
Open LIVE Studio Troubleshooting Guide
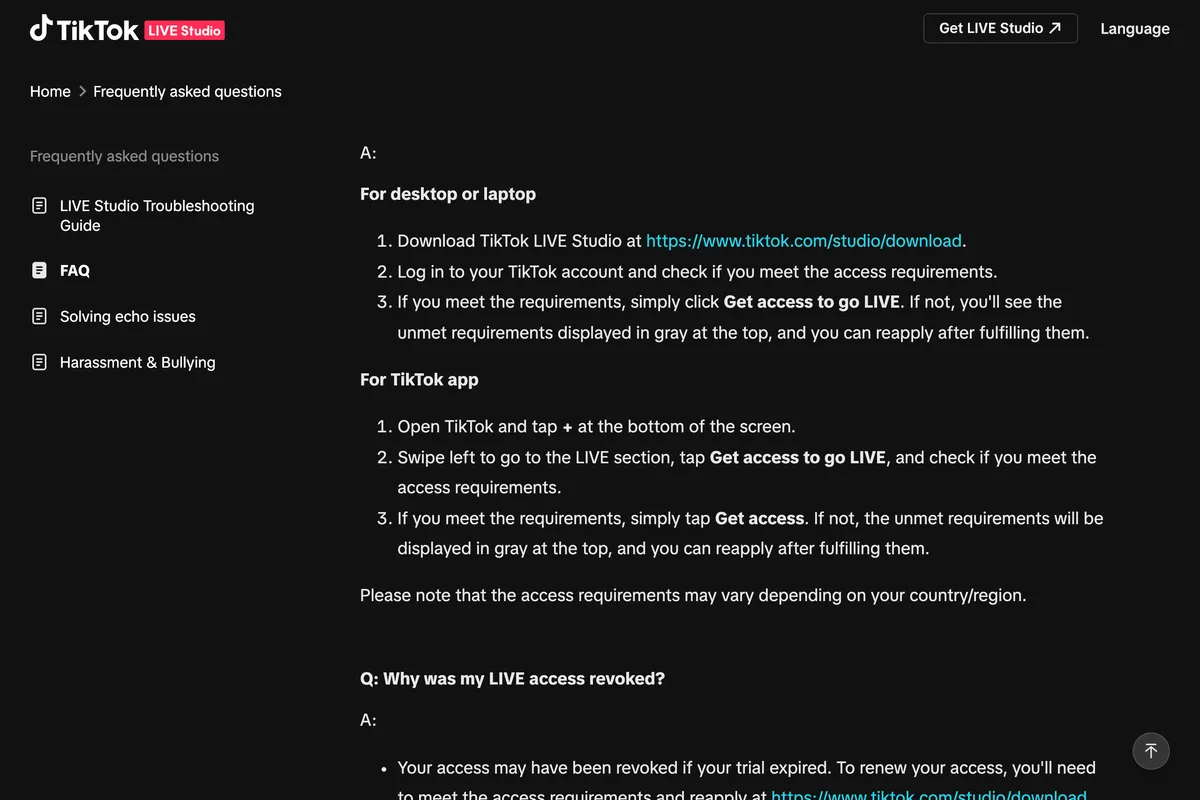[x=157, y=215]
